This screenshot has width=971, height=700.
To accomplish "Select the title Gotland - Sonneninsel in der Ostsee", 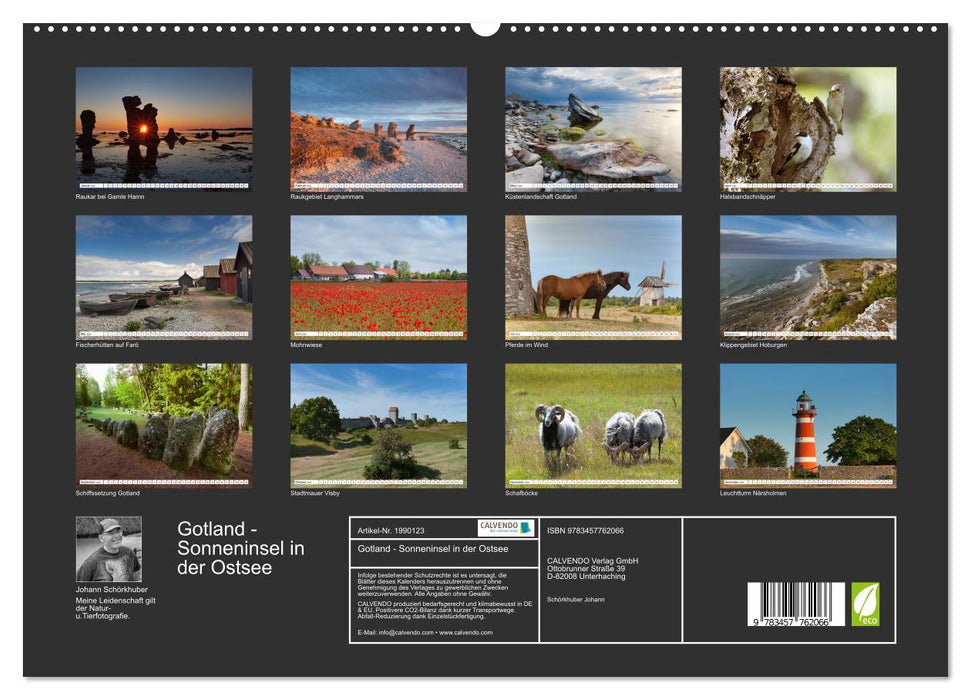I will point(243,548).
